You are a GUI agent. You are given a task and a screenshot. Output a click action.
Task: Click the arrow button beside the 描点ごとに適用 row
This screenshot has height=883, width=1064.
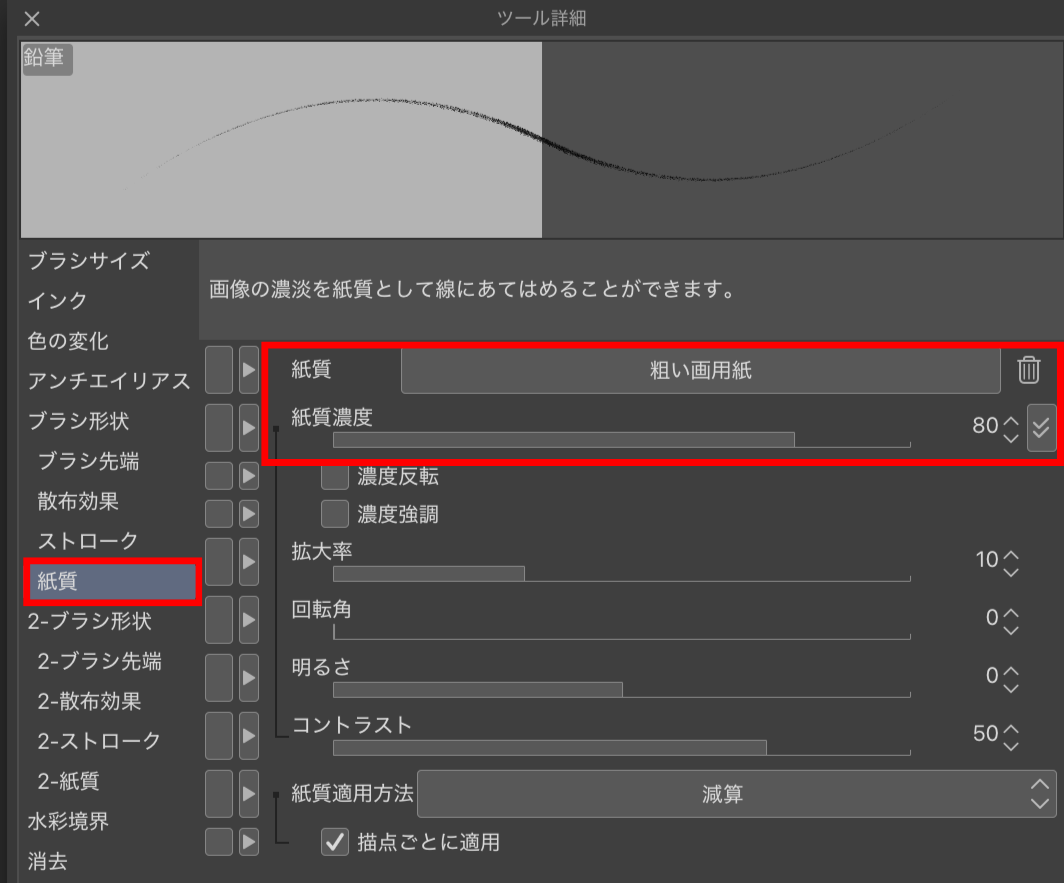tap(248, 842)
